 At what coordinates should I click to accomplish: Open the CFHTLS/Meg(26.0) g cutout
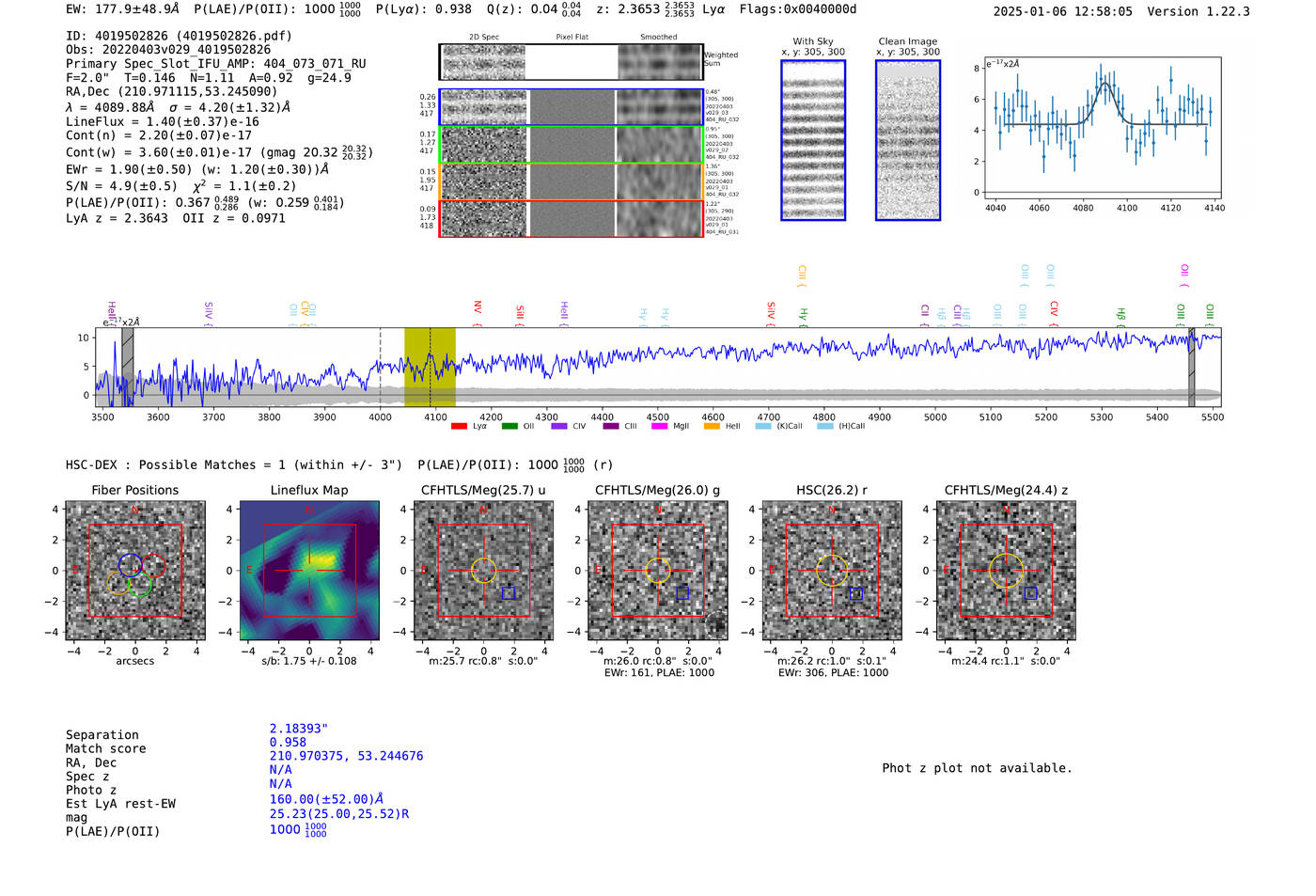(x=658, y=571)
